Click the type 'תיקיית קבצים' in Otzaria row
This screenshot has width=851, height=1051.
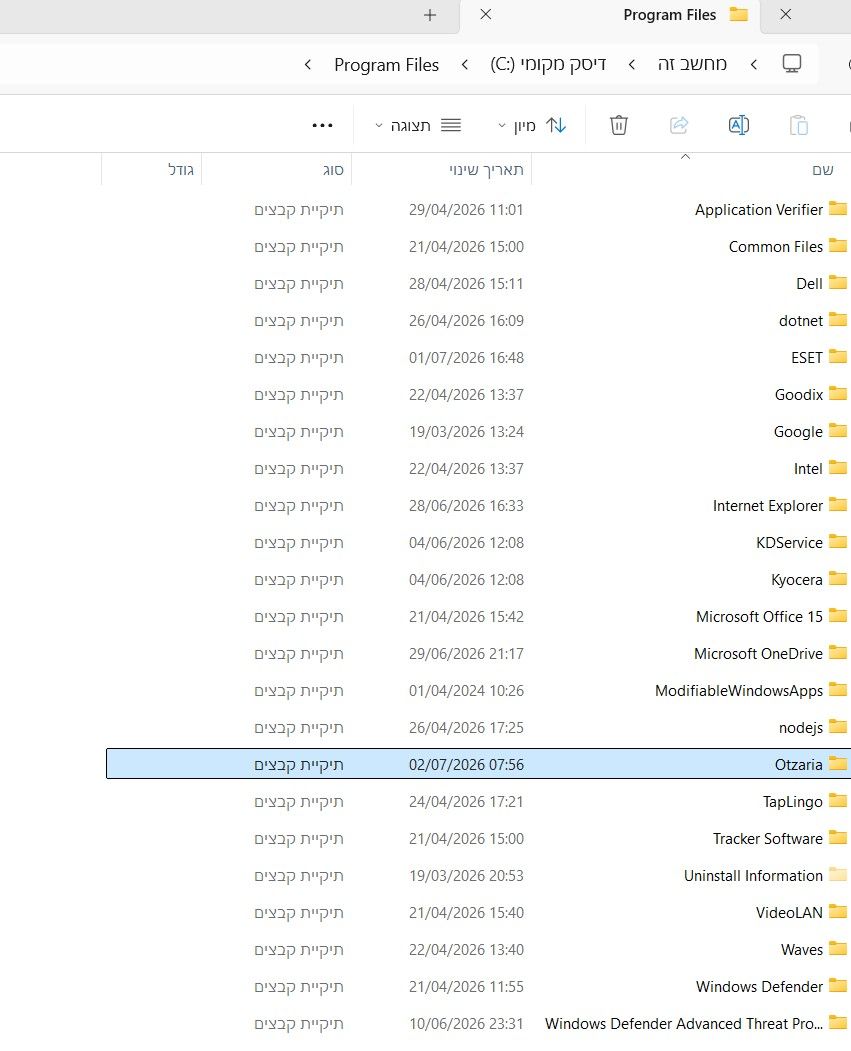[299, 765]
